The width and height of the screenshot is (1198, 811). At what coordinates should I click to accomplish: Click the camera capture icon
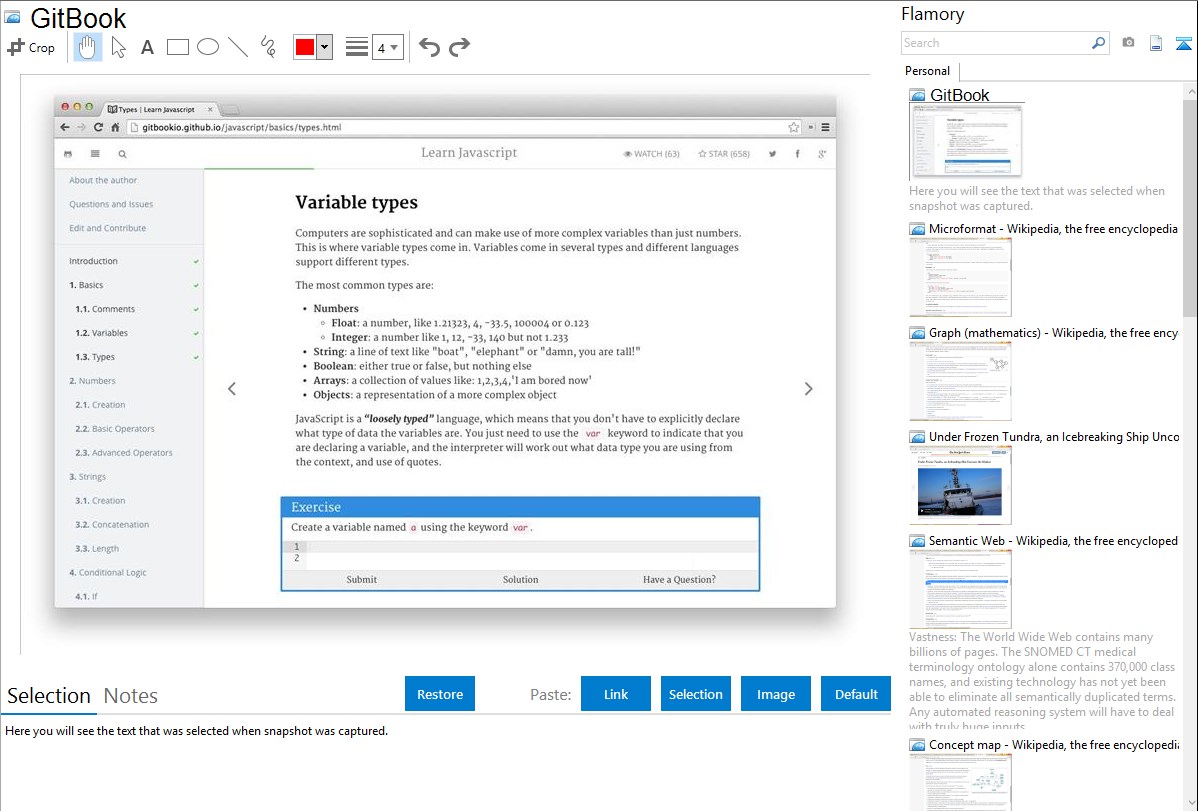click(x=1128, y=43)
